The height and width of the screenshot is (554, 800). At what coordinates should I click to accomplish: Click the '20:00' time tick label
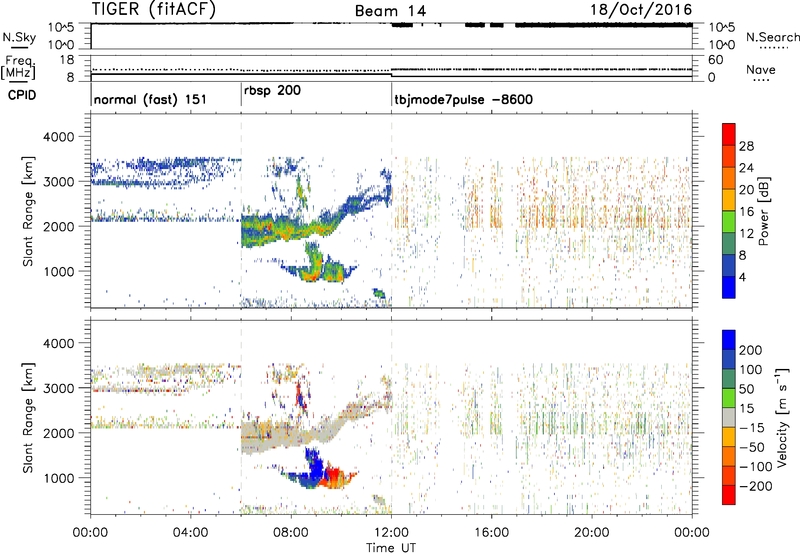(591, 533)
